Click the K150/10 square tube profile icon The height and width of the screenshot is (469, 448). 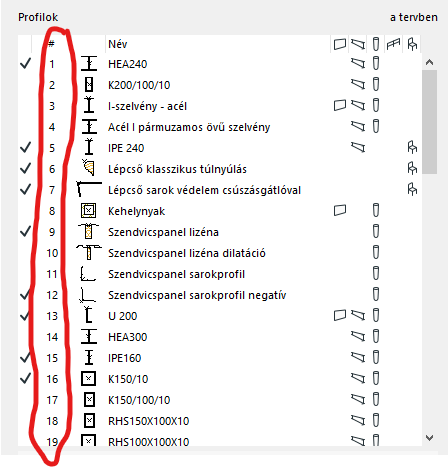coord(89,379)
